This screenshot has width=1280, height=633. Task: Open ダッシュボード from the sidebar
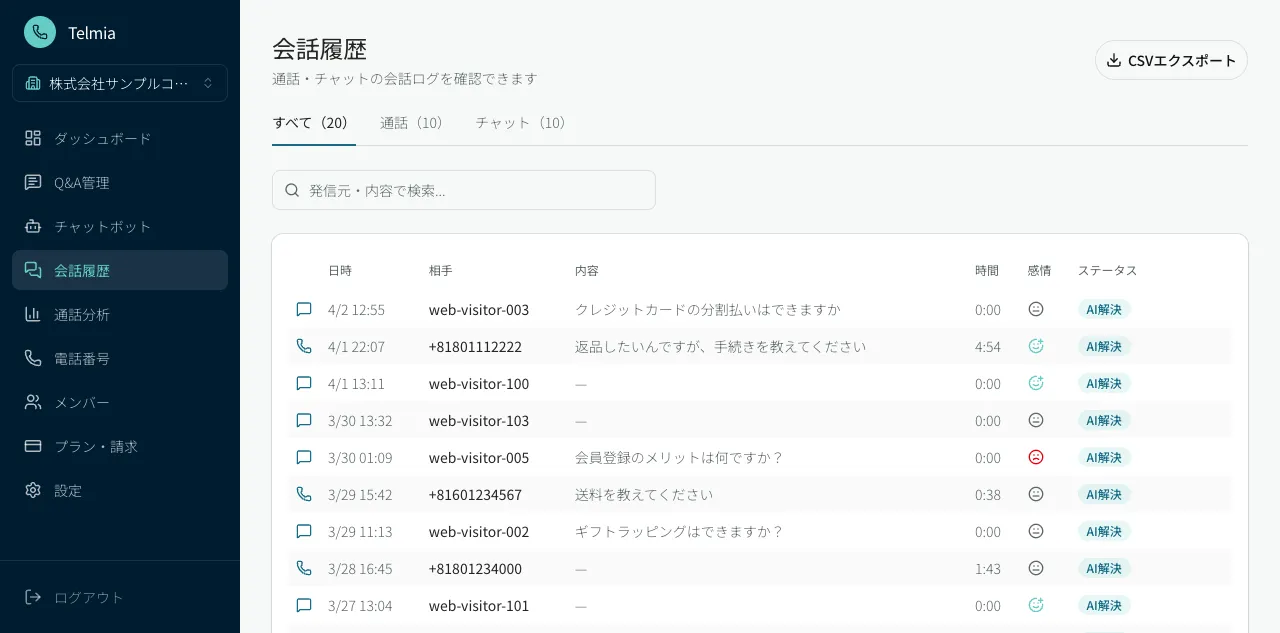click(x=102, y=138)
